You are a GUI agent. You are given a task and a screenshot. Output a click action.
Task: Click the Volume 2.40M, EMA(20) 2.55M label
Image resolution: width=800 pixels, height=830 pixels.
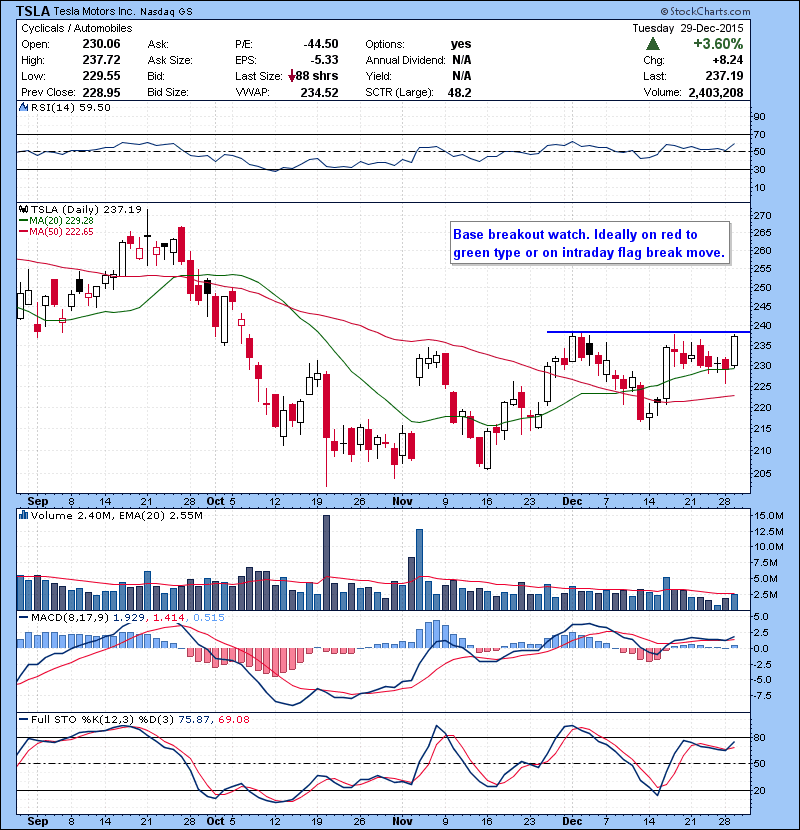[116, 515]
